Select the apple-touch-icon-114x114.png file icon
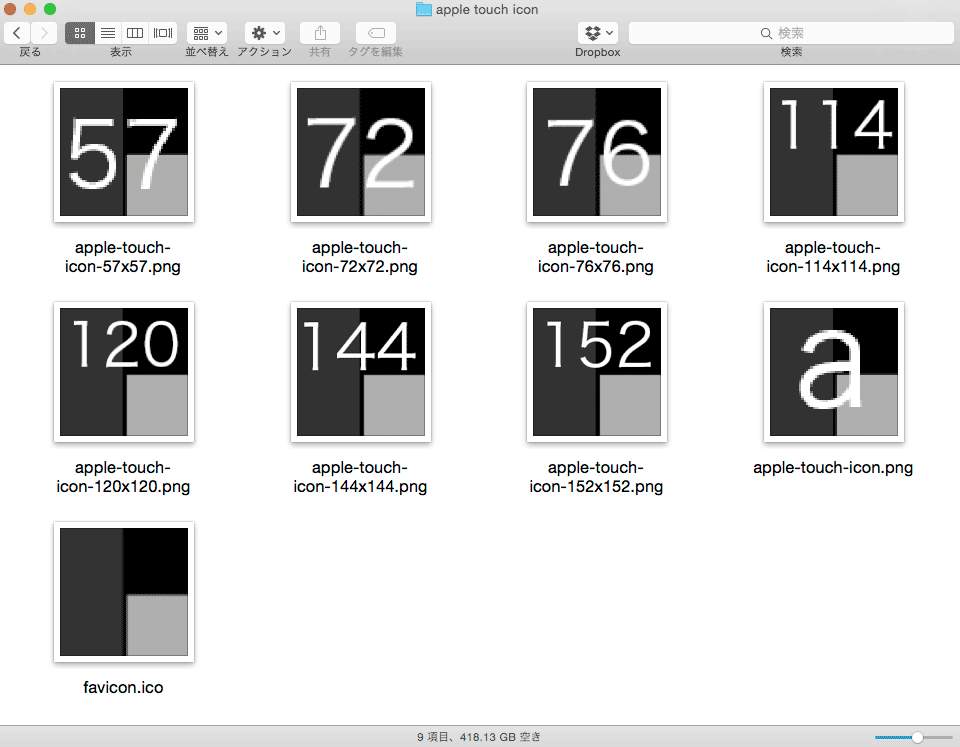The height and width of the screenshot is (747, 960). [834, 152]
